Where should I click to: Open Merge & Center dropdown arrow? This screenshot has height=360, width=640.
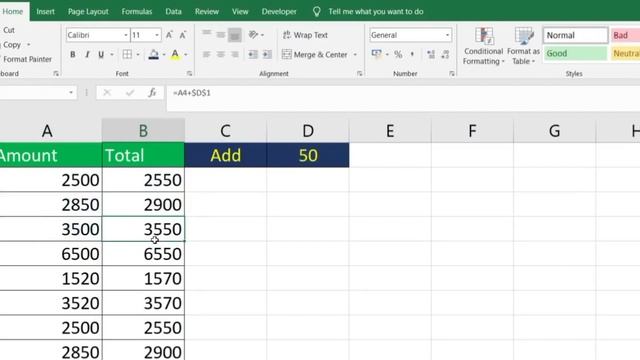point(355,54)
